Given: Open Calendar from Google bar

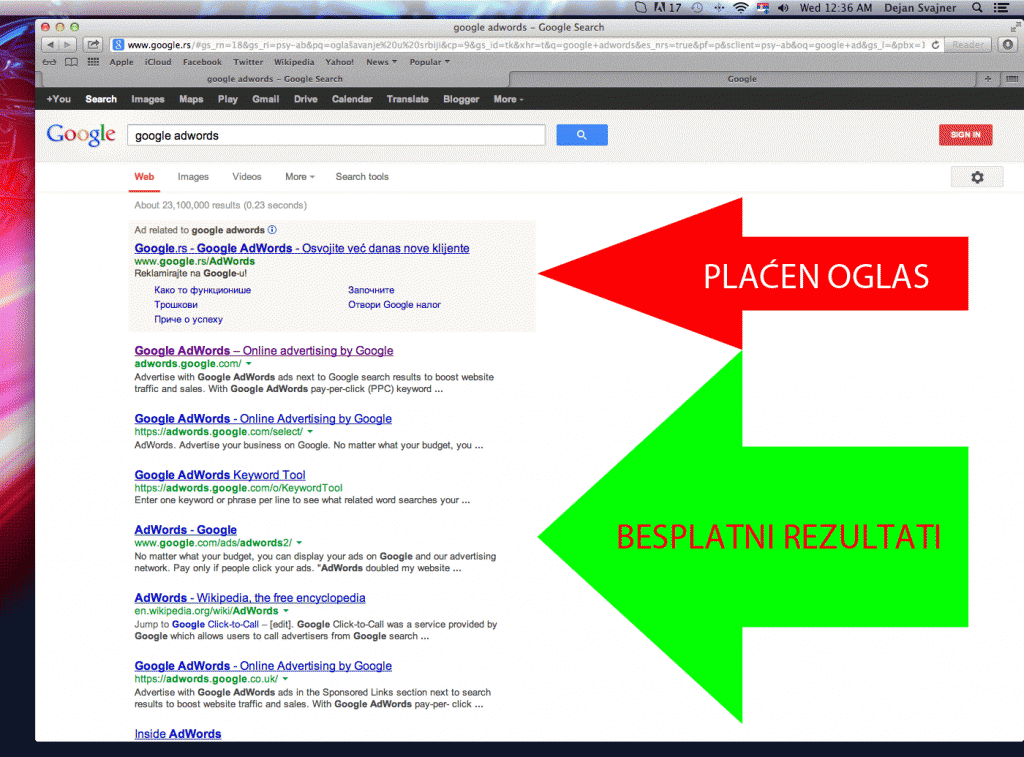Looking at the screenshot, I should (x=352, y=99).
